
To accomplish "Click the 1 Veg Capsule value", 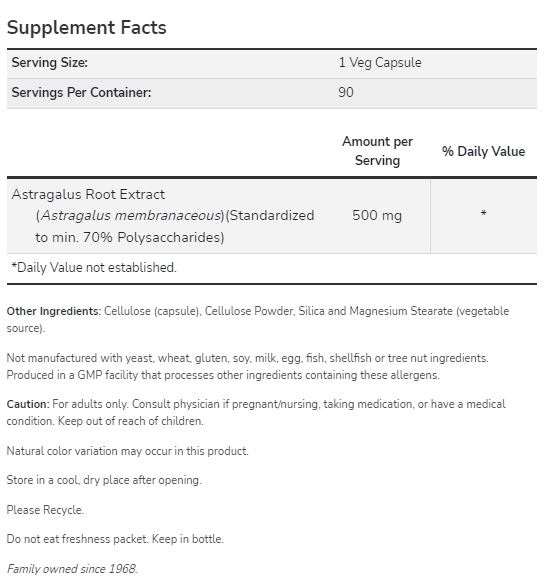I will point(380,63).
